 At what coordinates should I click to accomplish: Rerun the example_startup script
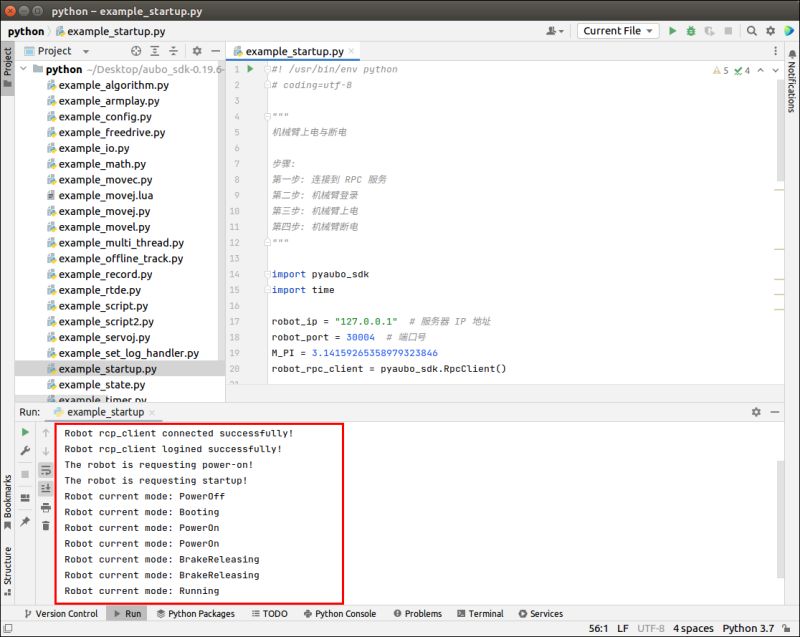point(24,432)
